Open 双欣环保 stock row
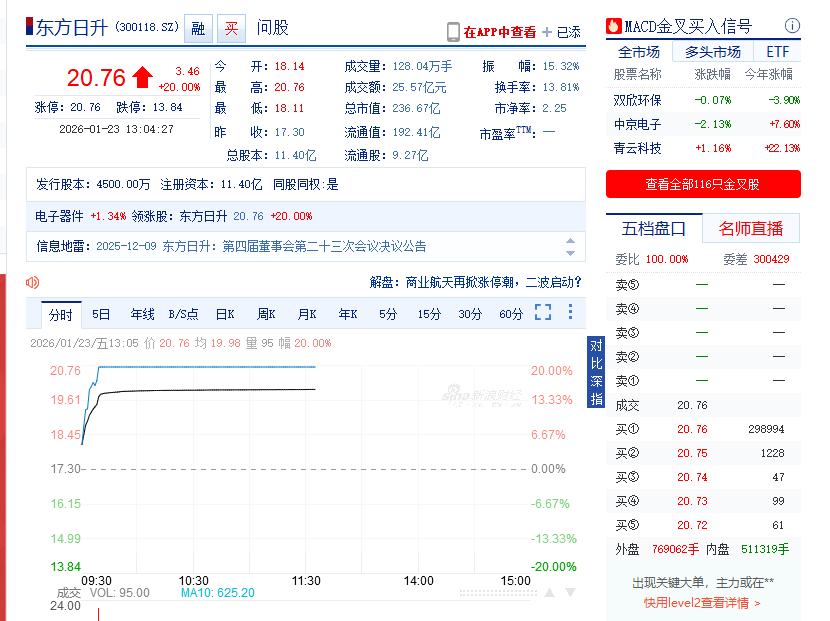 tap(703, 100)
